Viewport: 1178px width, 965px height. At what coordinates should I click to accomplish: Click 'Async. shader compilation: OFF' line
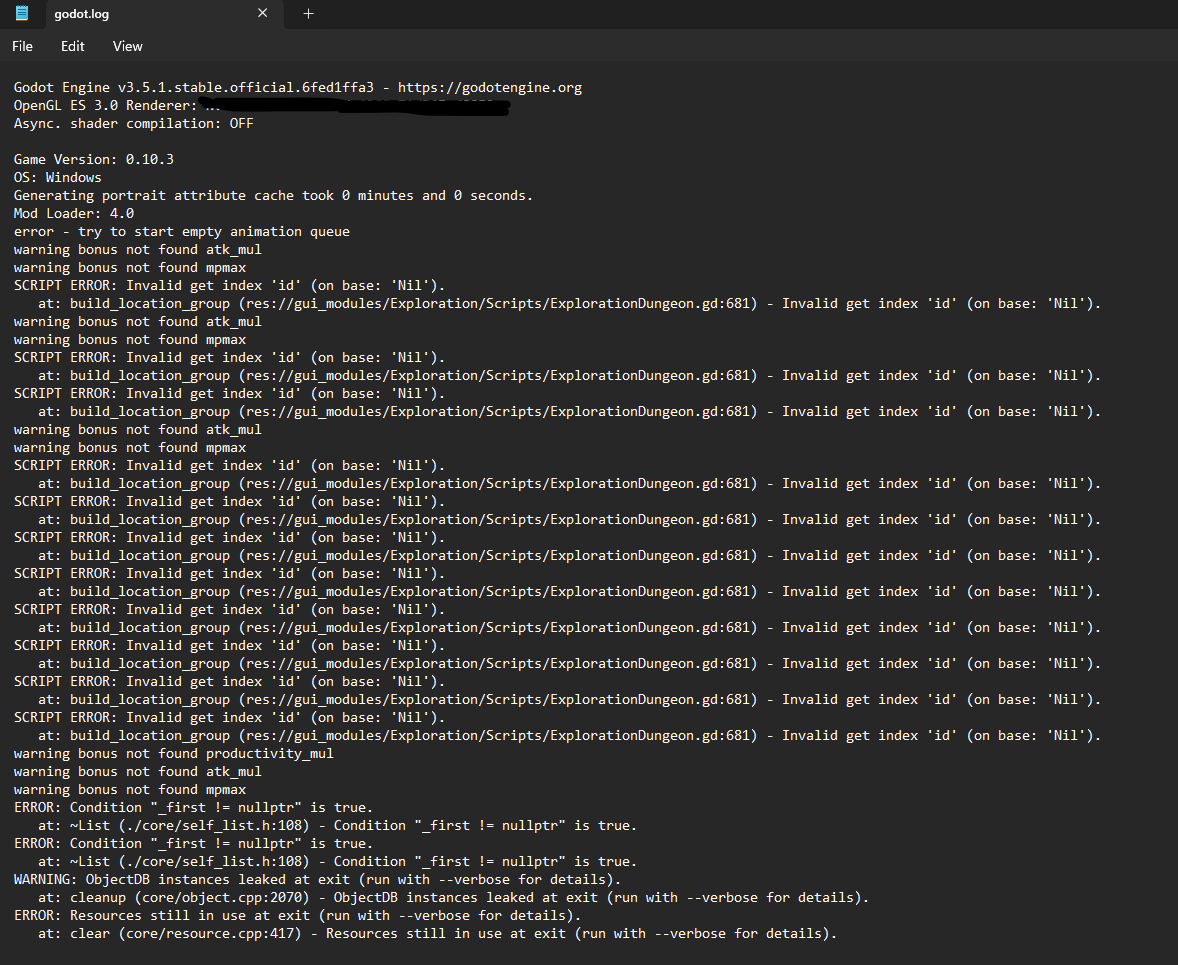click(x=134, y=123)
